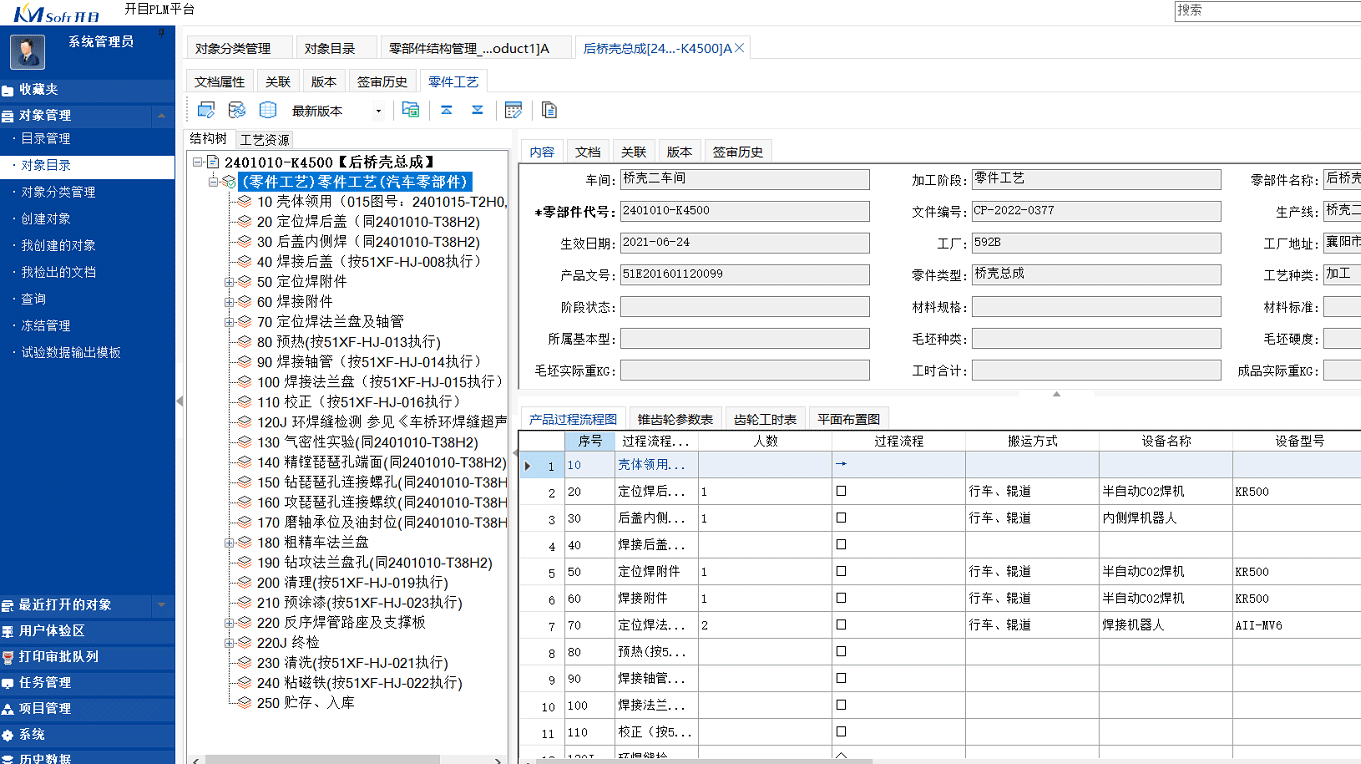Click the copy document toolbar icon
The width and height of the screenshot is (1361, 764).
(x=548, y=110)
